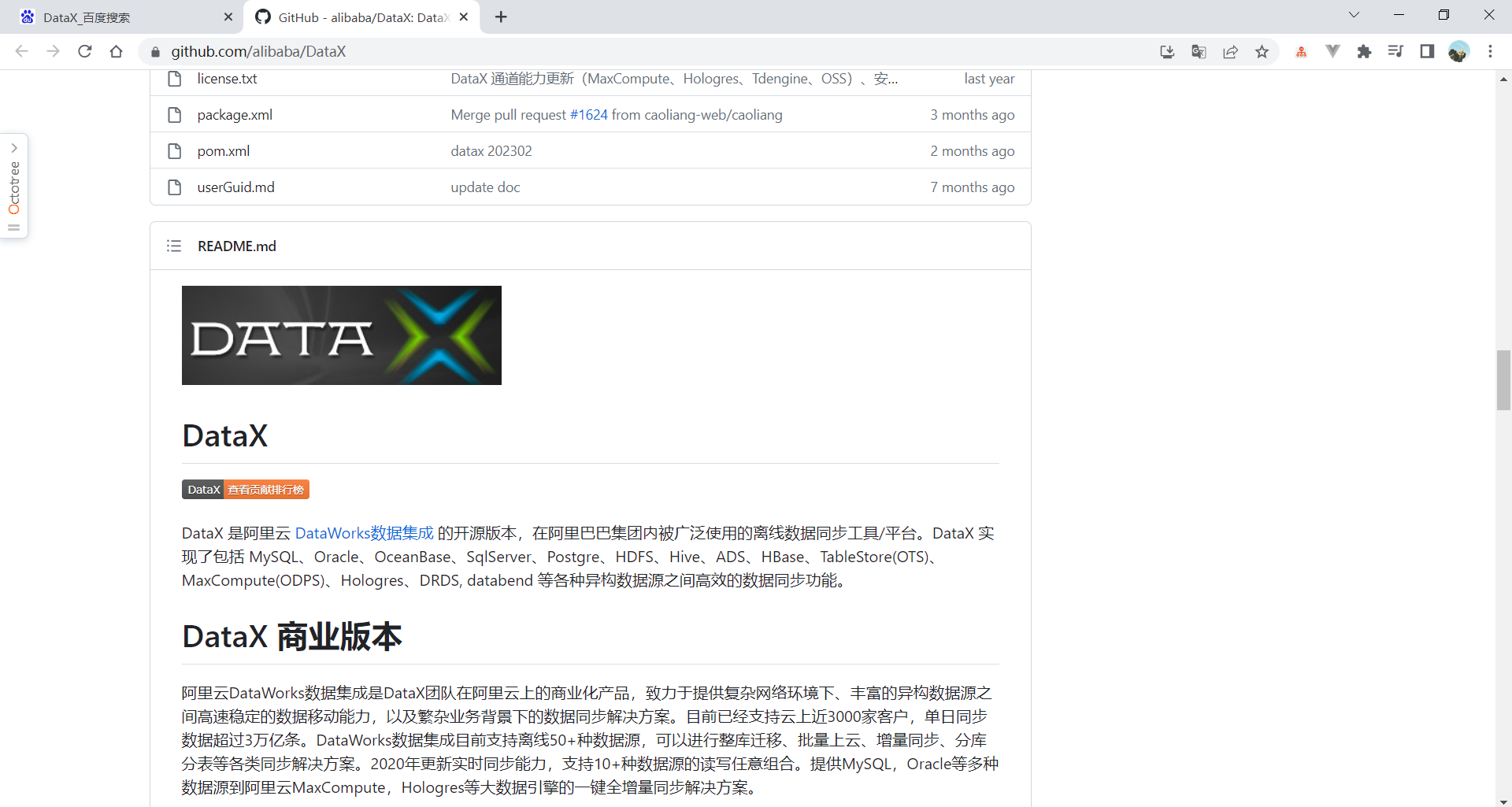Open the pom.xml file
The height and width of the screenshot is (807, 1512).
(x=224, y=151)
